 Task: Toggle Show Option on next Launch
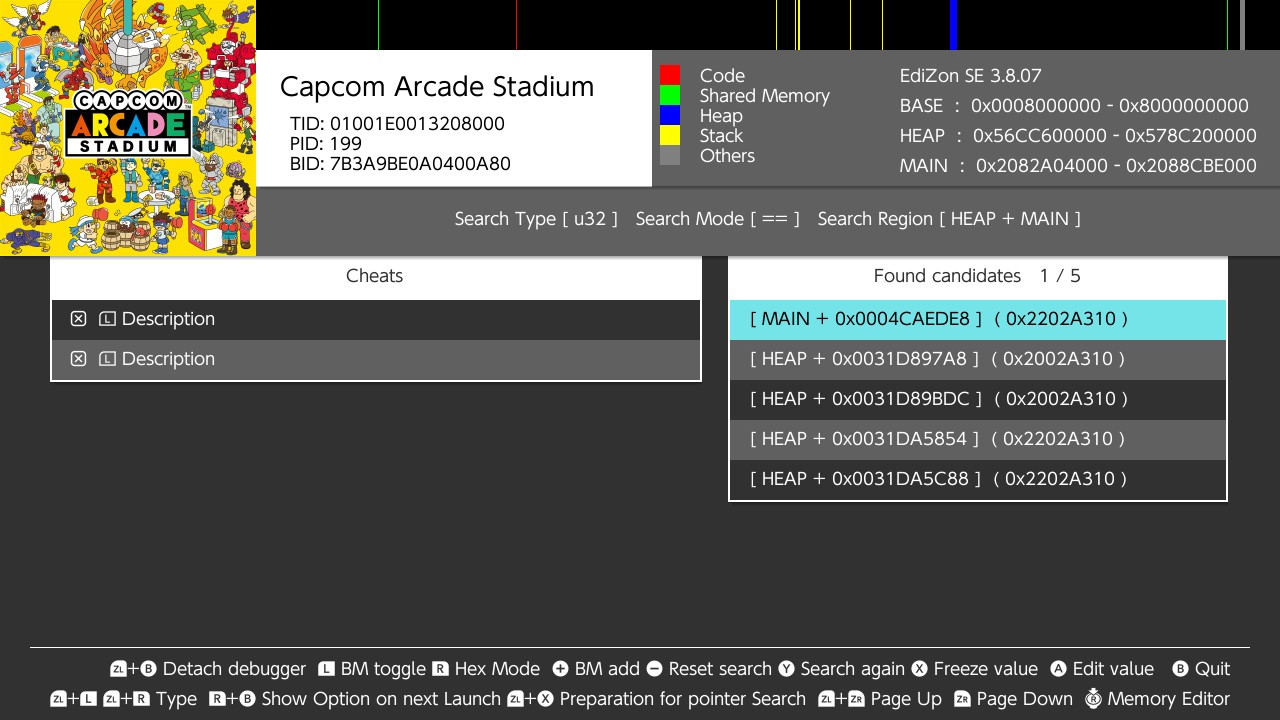(381, 699)
